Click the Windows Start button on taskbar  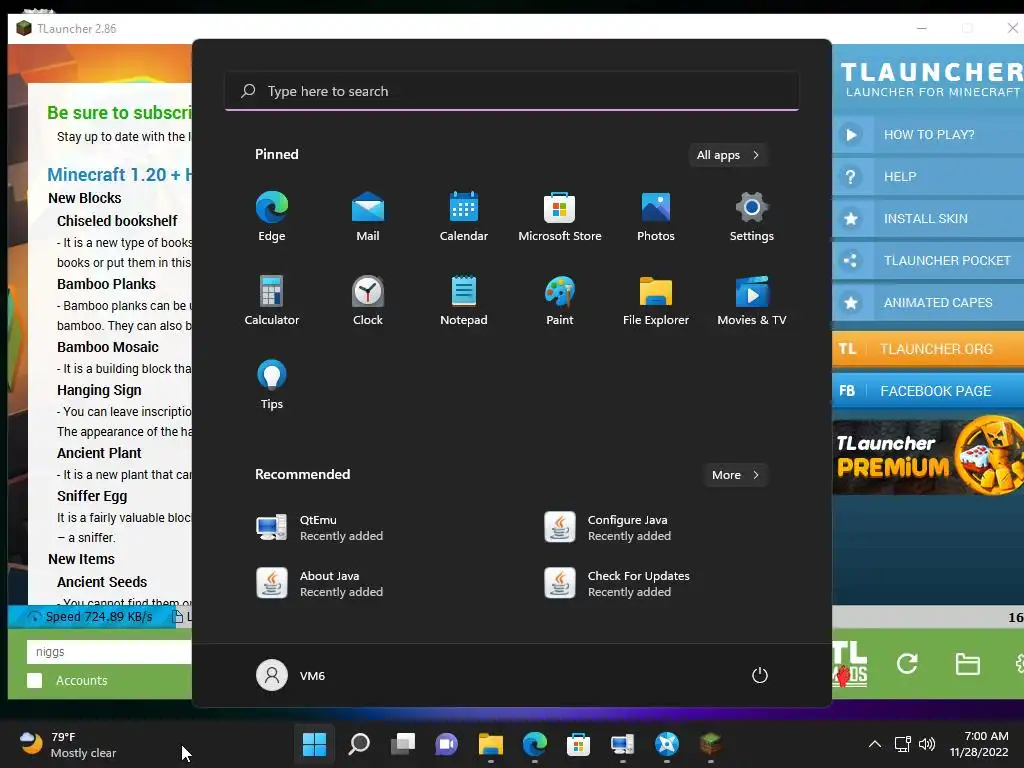315,744
